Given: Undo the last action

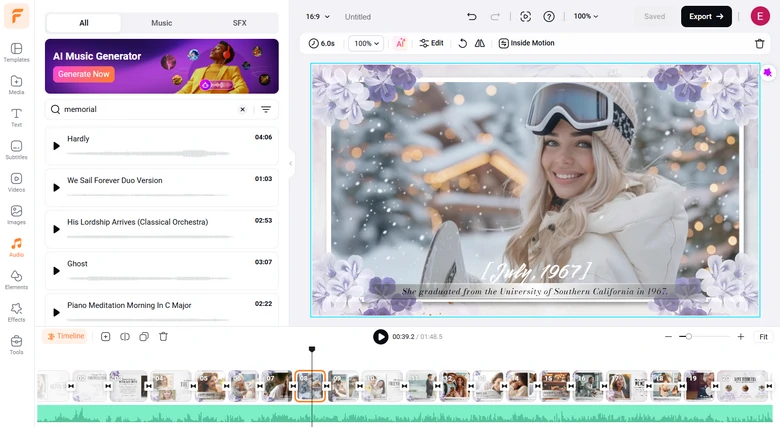Looking at the screenshot, I should click(472, 16).
